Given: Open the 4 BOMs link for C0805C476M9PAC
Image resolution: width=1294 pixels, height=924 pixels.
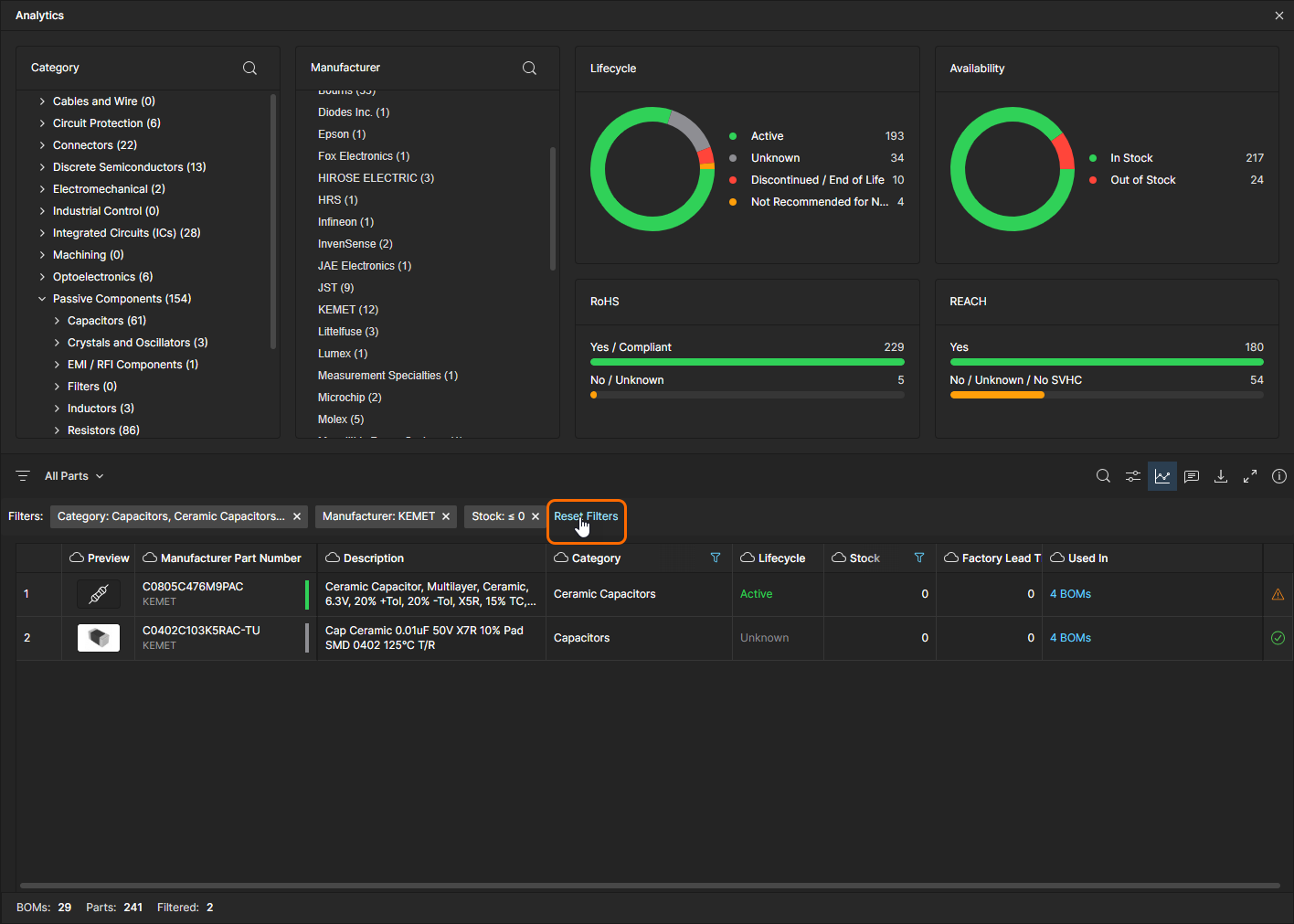Looking at the screenshot, I should (1070, 594).
